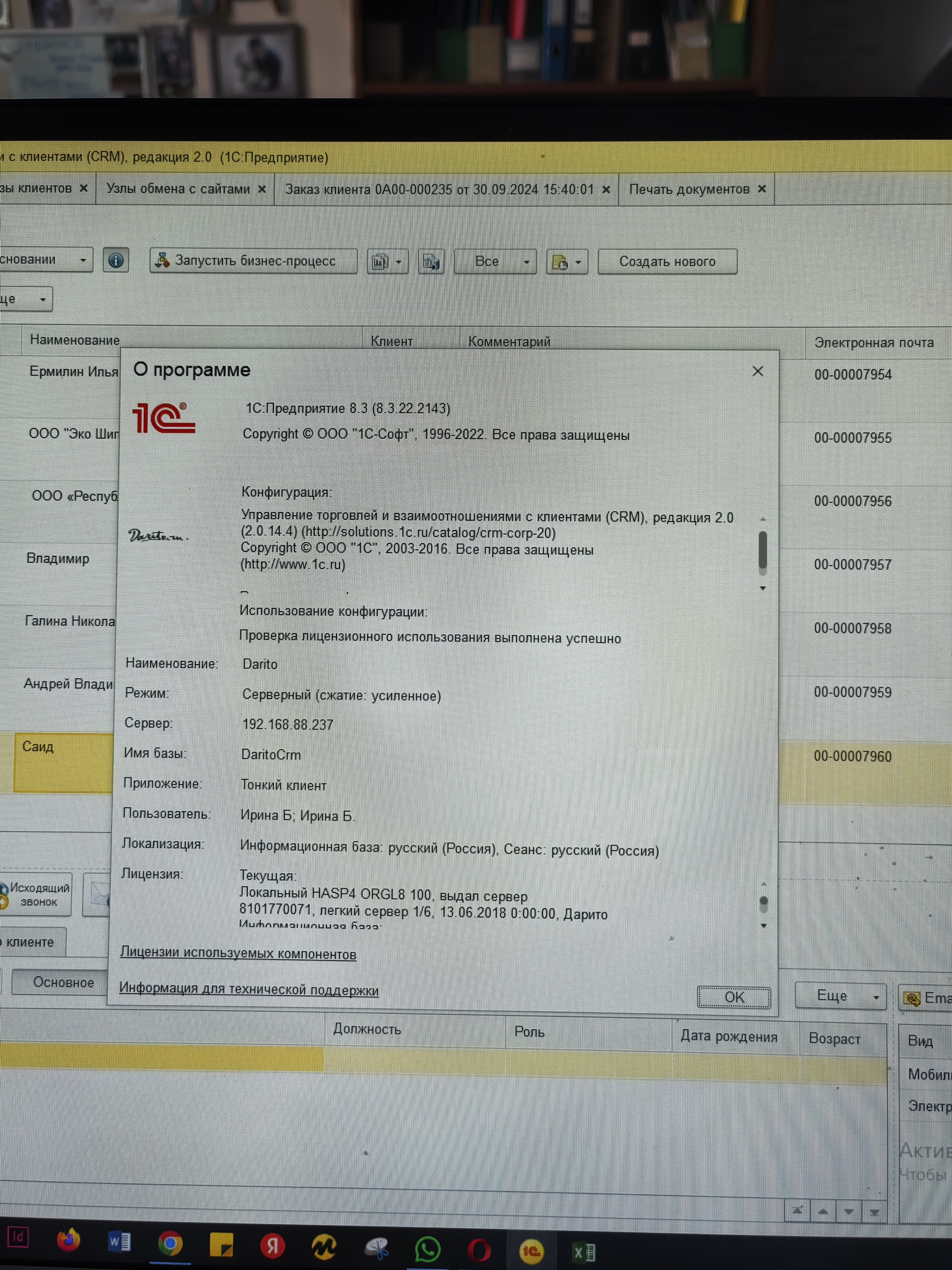Click move-to-bottom arrow in bottom list
Image resolution: width=952 pixels, height=1270 pixels.
pos(875,1213)
